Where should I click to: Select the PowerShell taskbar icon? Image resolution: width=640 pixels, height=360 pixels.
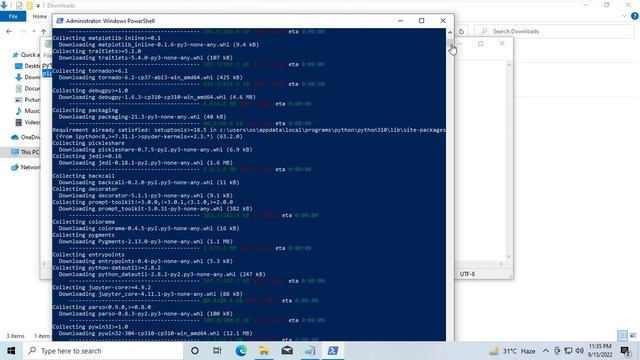(333, 351)
